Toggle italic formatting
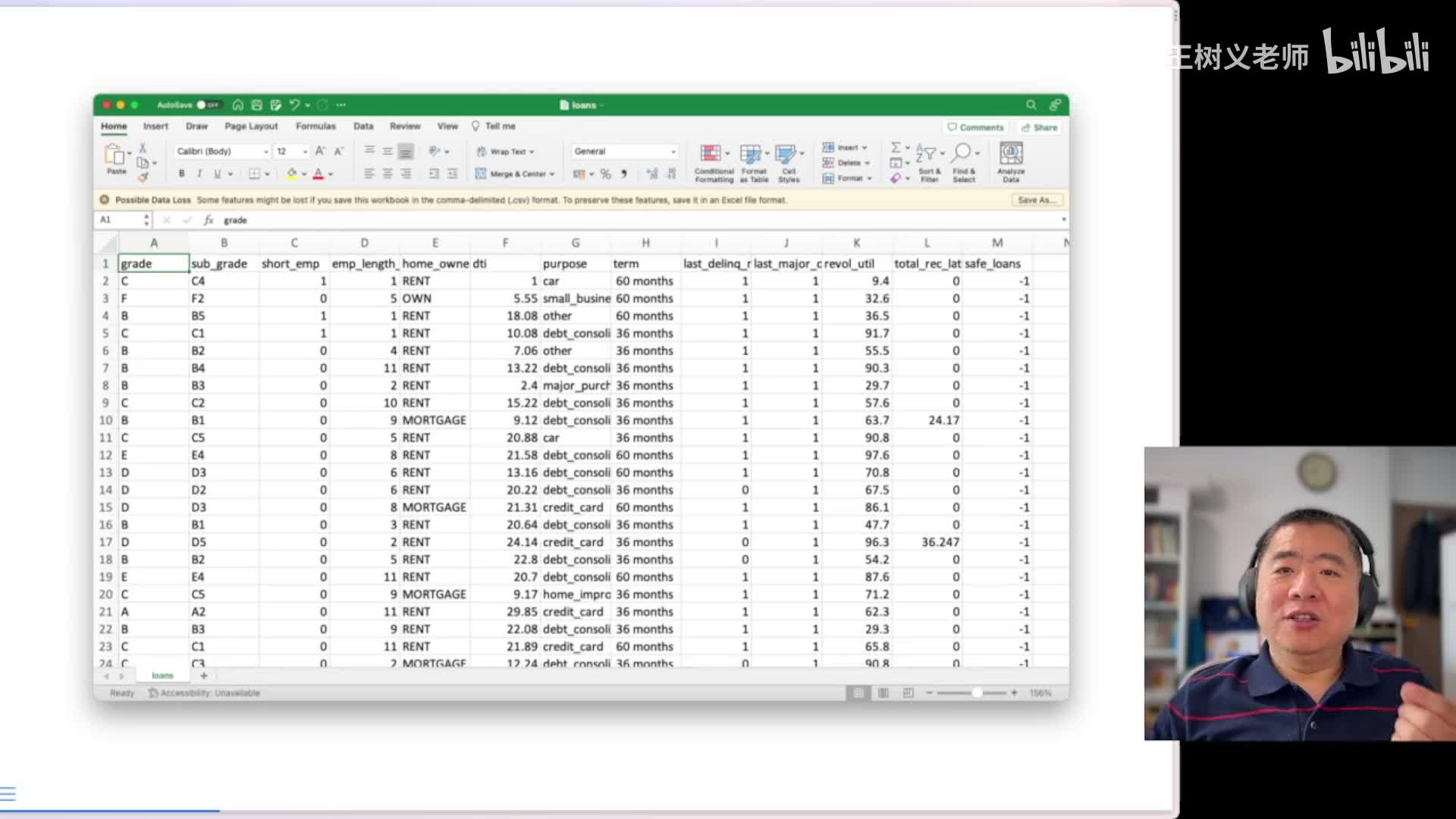1456x819 pixels. 199,174
